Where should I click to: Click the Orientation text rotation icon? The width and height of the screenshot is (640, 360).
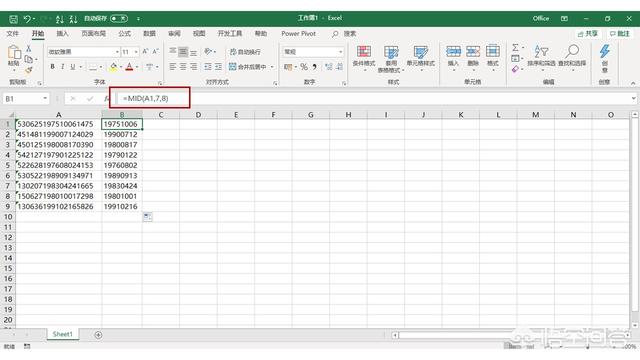click(208, 52)
